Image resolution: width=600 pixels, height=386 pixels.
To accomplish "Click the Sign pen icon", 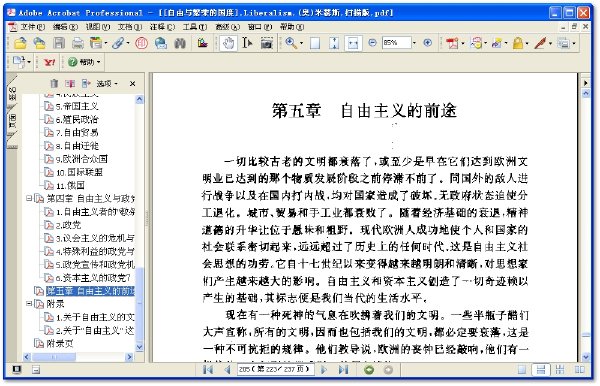I will click(540, 43).
